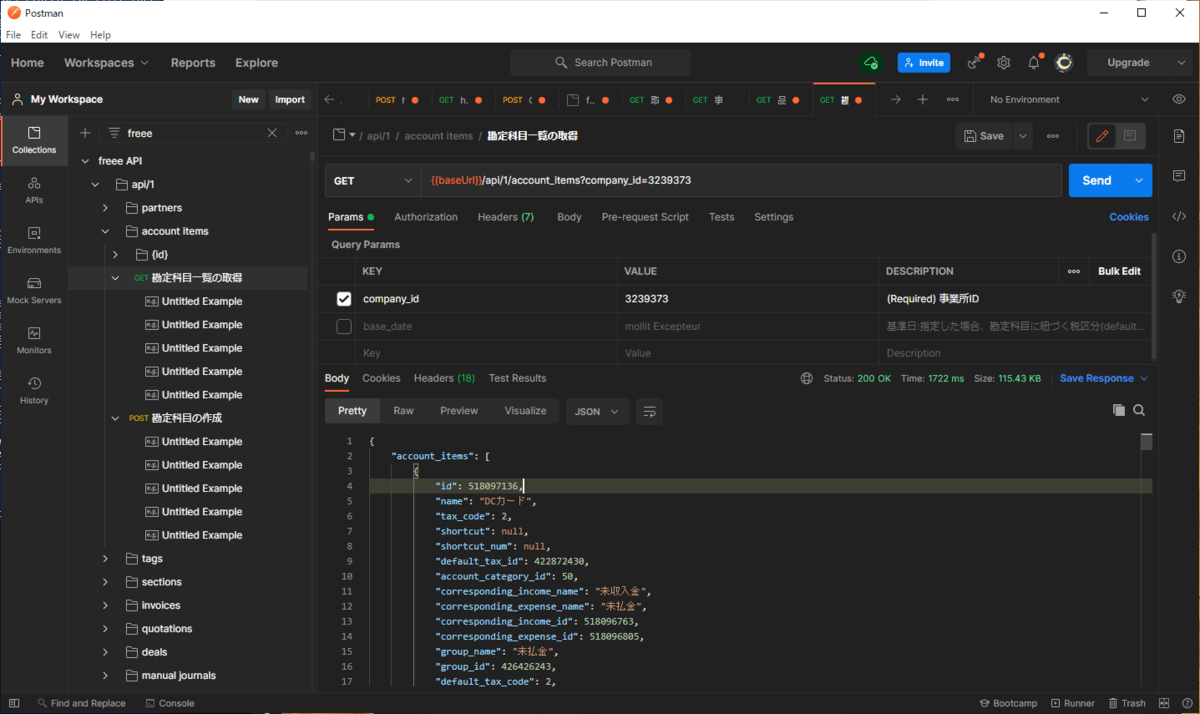Open the JSON format dropdown

click(598, 411)
